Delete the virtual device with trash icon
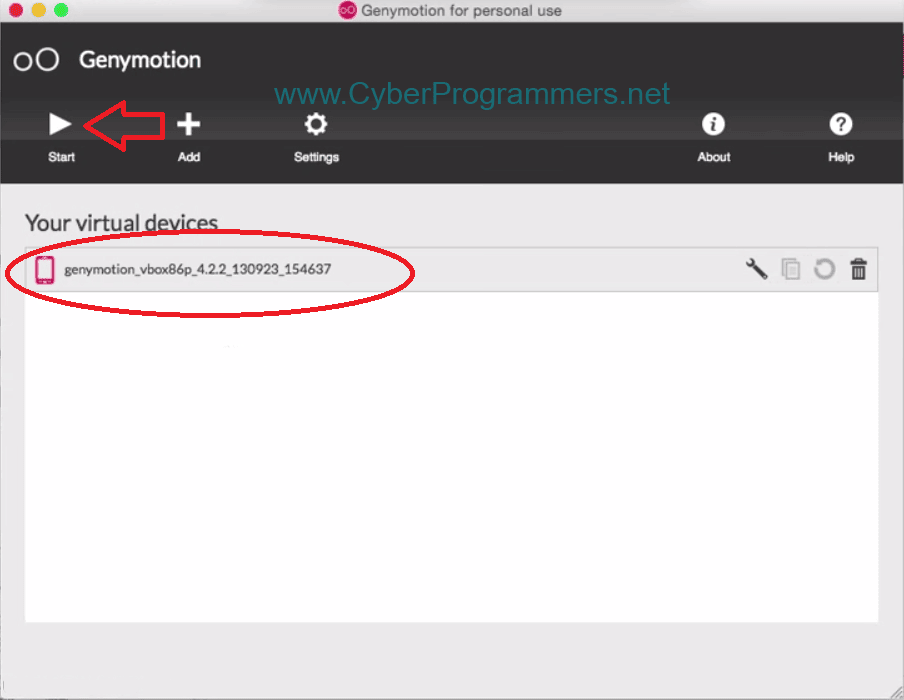The height and width of the screenshot is (700, 904). pos(858,269)
